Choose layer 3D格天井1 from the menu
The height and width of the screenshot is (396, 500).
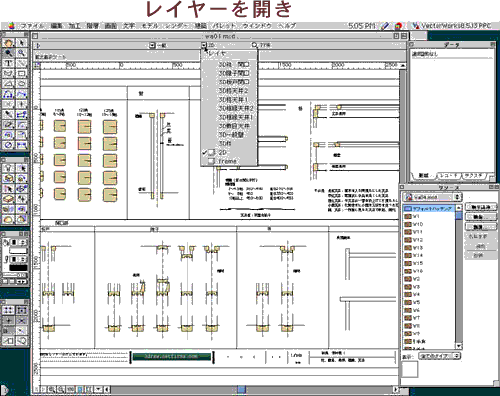pyautogui.click(x=229, y=100)
